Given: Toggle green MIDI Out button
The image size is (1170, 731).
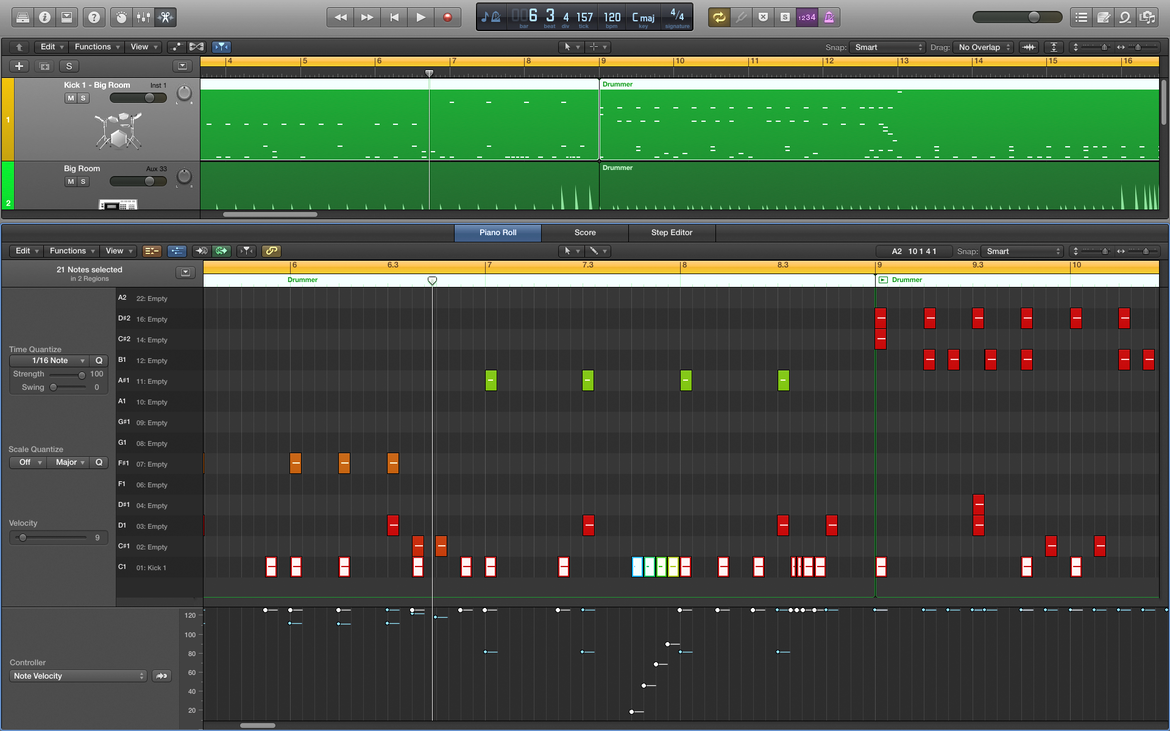Looking at the screenshot, I should (x=221, y=251).
